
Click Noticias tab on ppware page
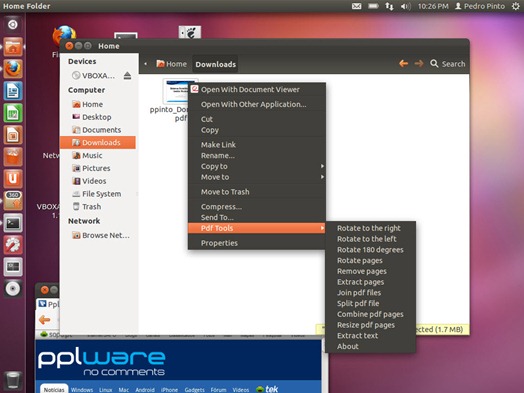pyautogui.click(x=54, y=390)
